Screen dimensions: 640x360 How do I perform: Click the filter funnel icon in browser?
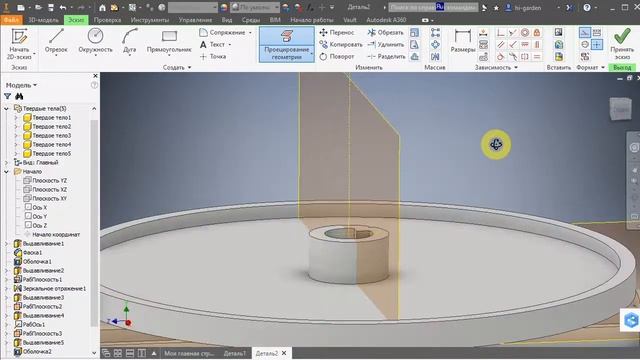tap(7, 96)
